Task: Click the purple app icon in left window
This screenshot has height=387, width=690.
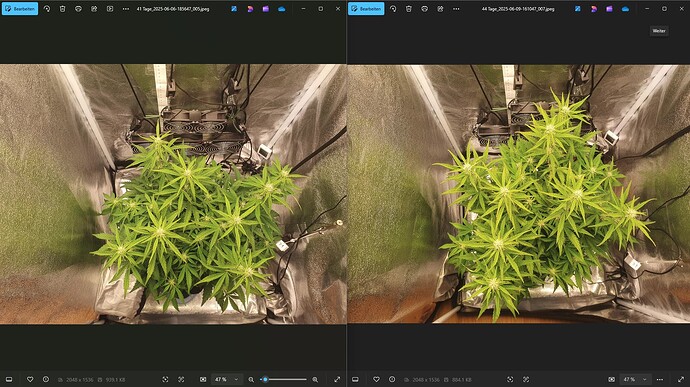Action: point(266,9)
